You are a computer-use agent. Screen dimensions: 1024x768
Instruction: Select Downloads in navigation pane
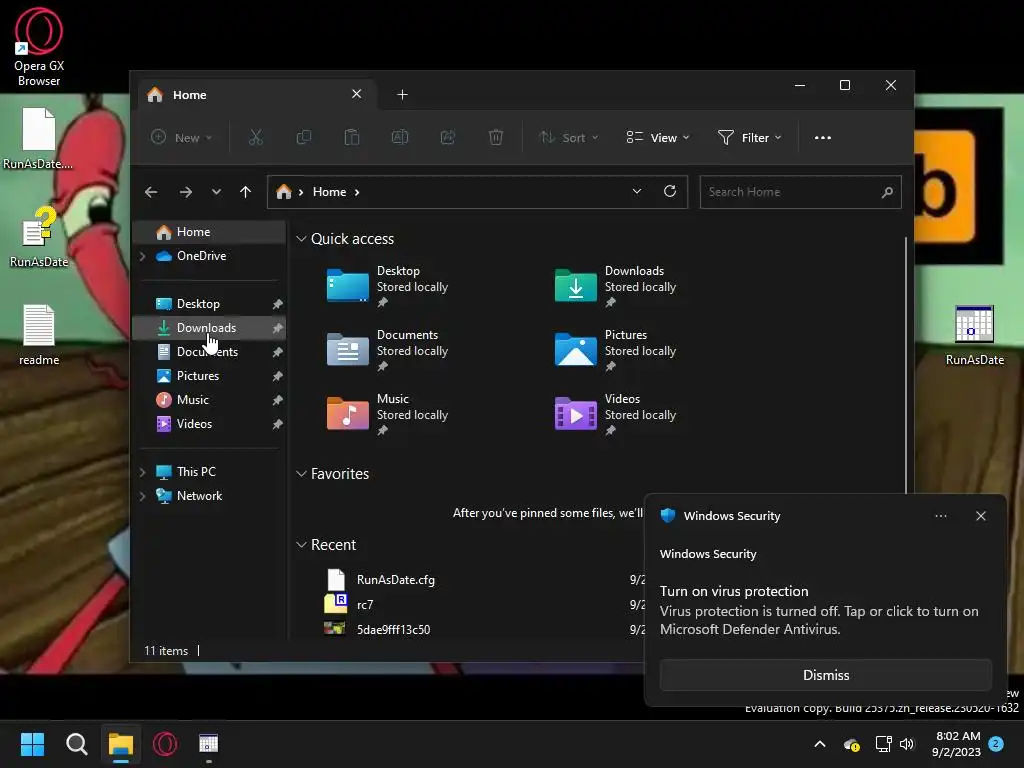(209, 328)
